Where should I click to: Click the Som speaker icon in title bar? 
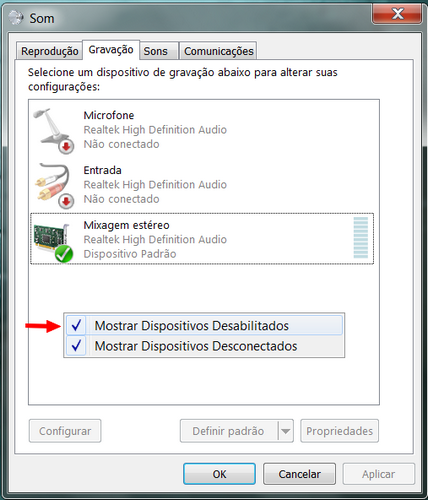[16, 17]
